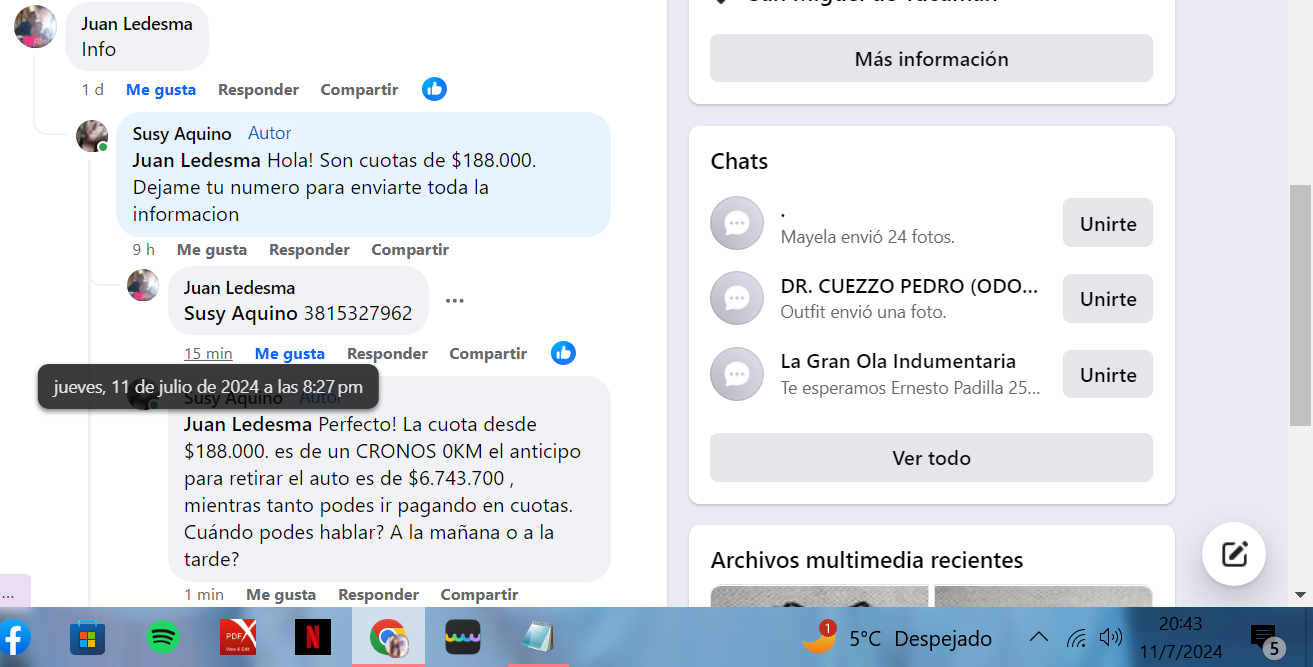The width and height of the screenshot is (1313, 667).
Task: Click the new message compose icon
Action: coord(1234,554)
